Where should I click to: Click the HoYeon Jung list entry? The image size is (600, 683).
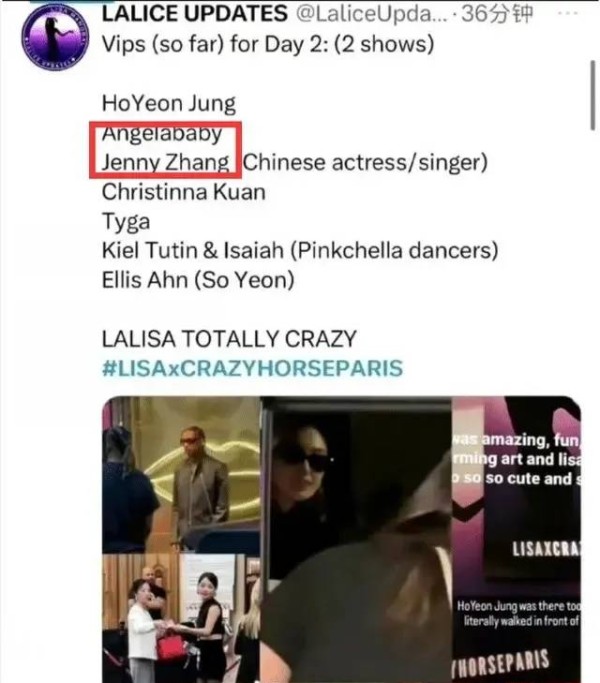point(169,104)
